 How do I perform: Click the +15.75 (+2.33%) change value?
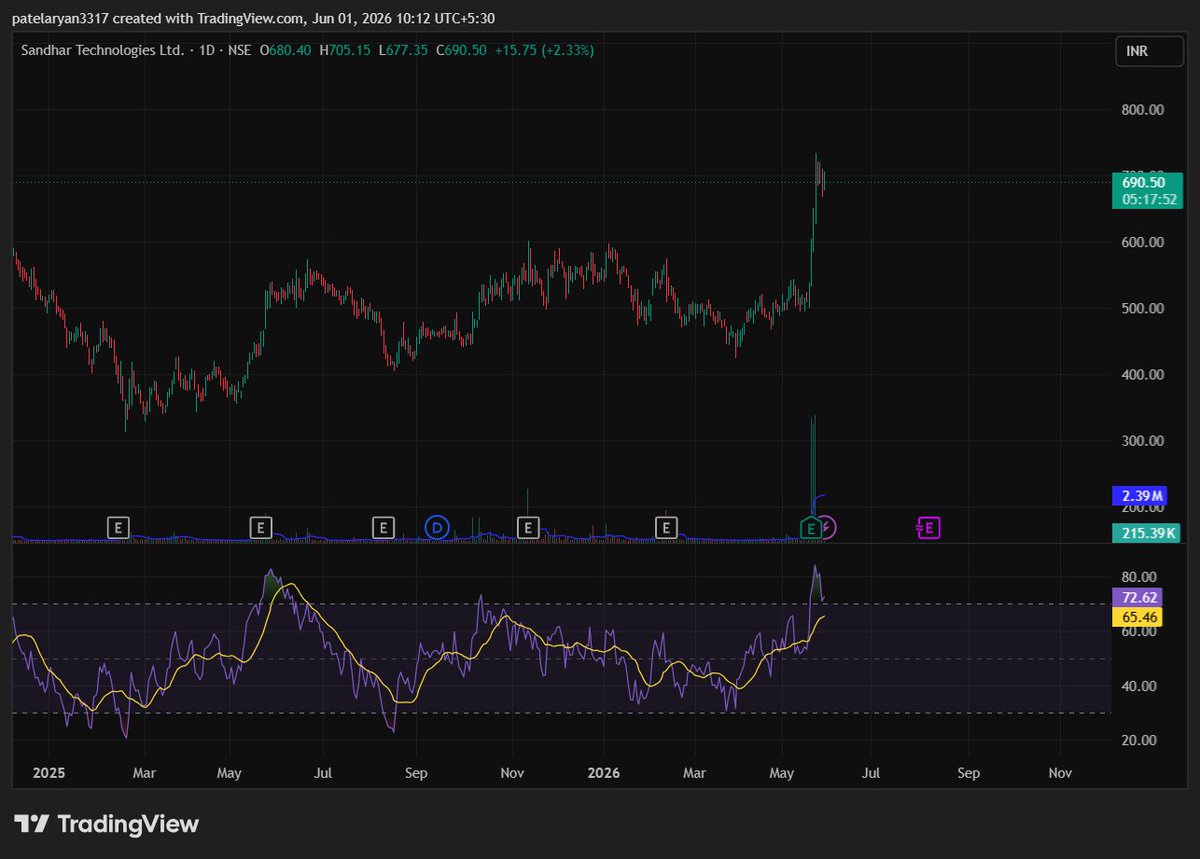544,50
